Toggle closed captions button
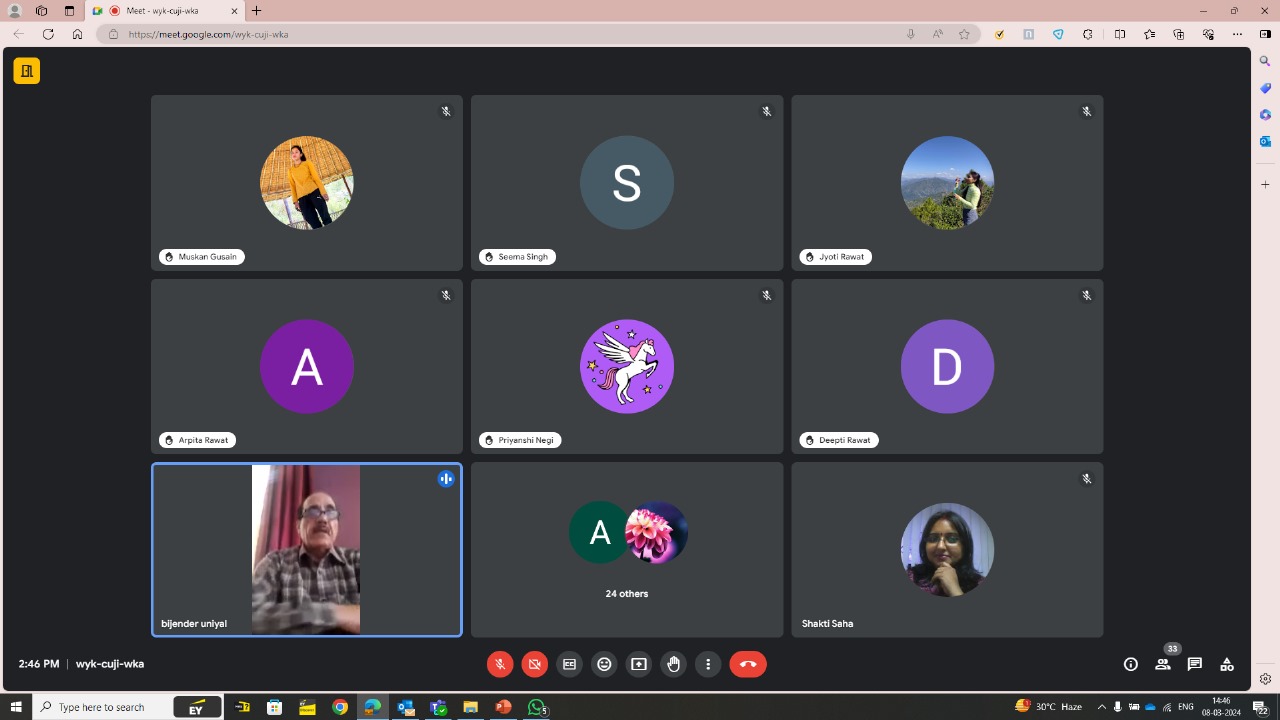Viewport: 1280px width, 720px height. pos(569,664)
